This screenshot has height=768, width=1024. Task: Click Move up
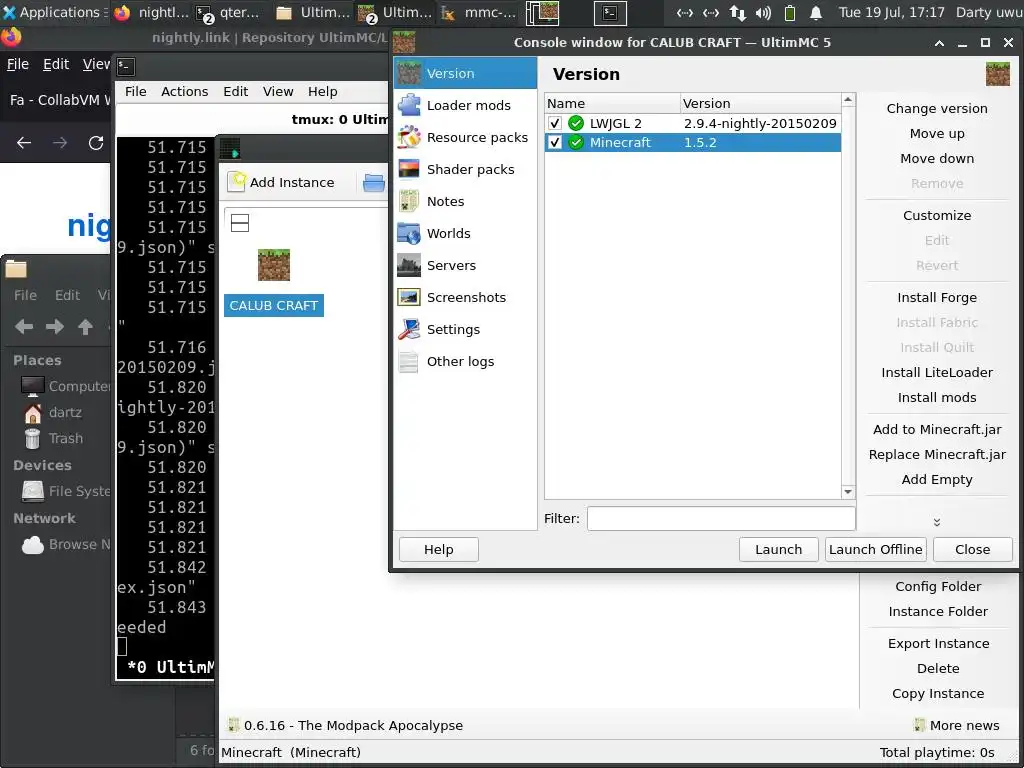click(937, 133)
